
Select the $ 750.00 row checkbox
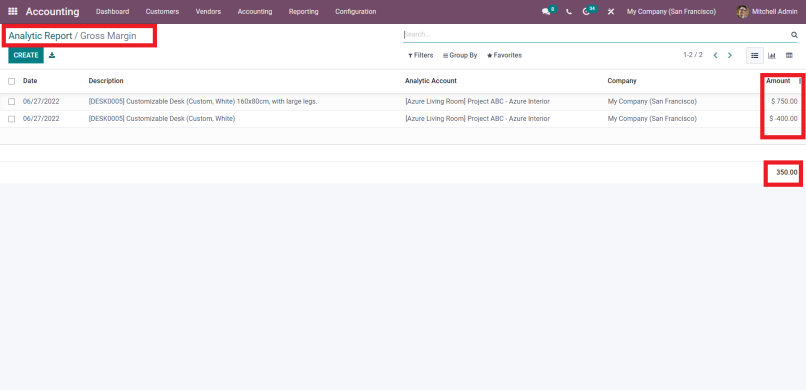coord(11,102)
